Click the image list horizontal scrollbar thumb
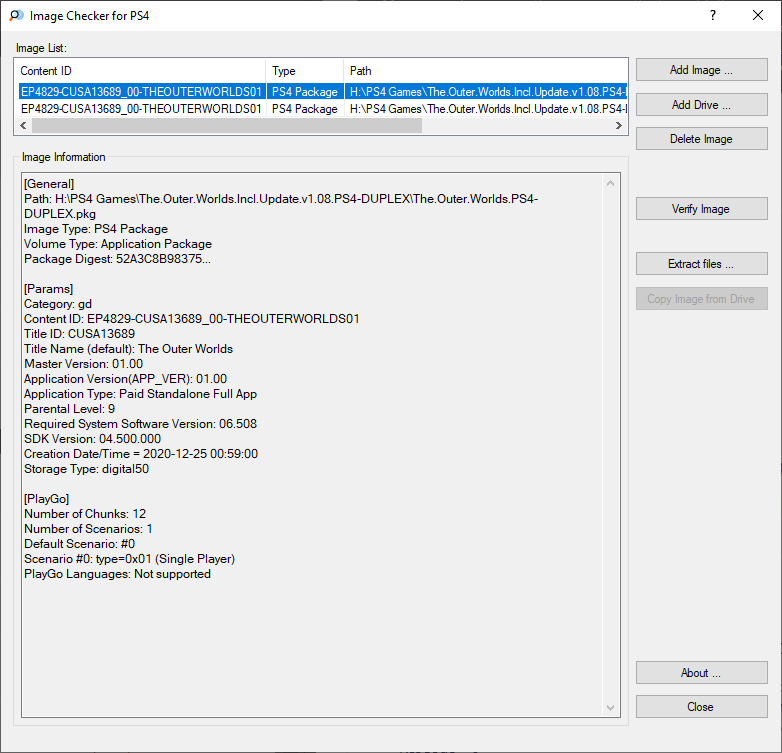This screenshot has width=782, height=753. [x=226, y=126]
